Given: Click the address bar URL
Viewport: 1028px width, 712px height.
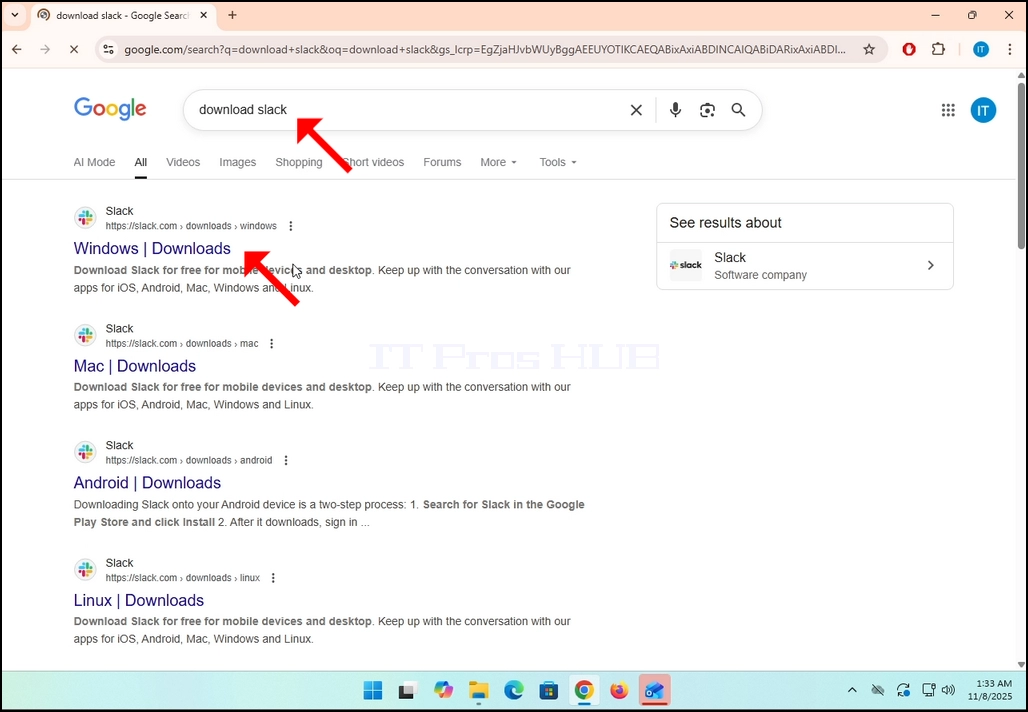Looking at the screenshot, I should point(484,49).
